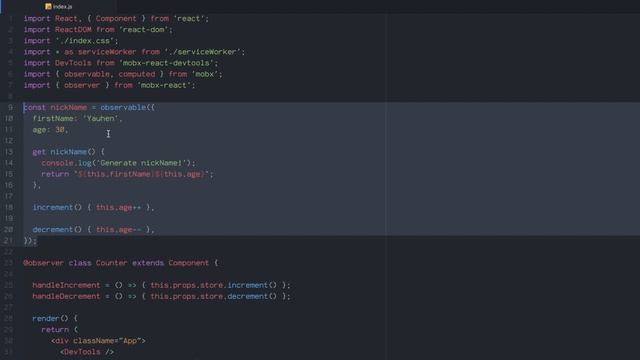
Task: Click this.age++ expression
Action: pyautogui.click(x=118, y=208)
